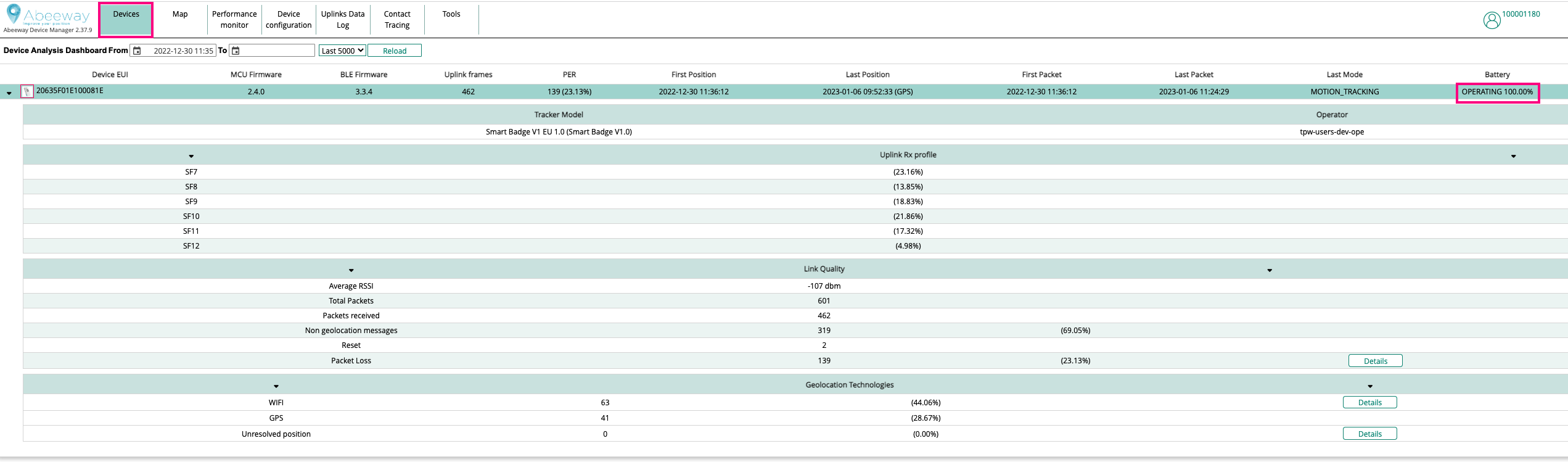Screen dimensions: 1568x462
Task: Click the Device EUI column header
Action: (x=110, y=75)
